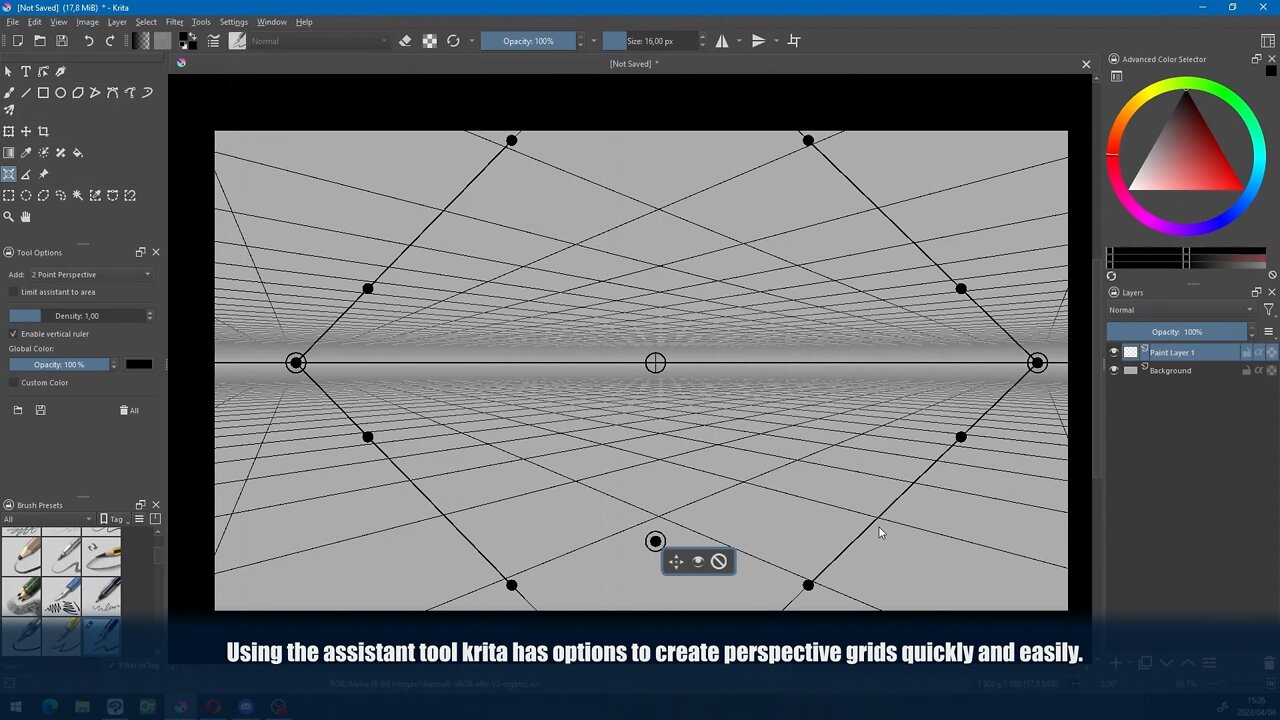Select the Pan hand tool

pos(26,217)
